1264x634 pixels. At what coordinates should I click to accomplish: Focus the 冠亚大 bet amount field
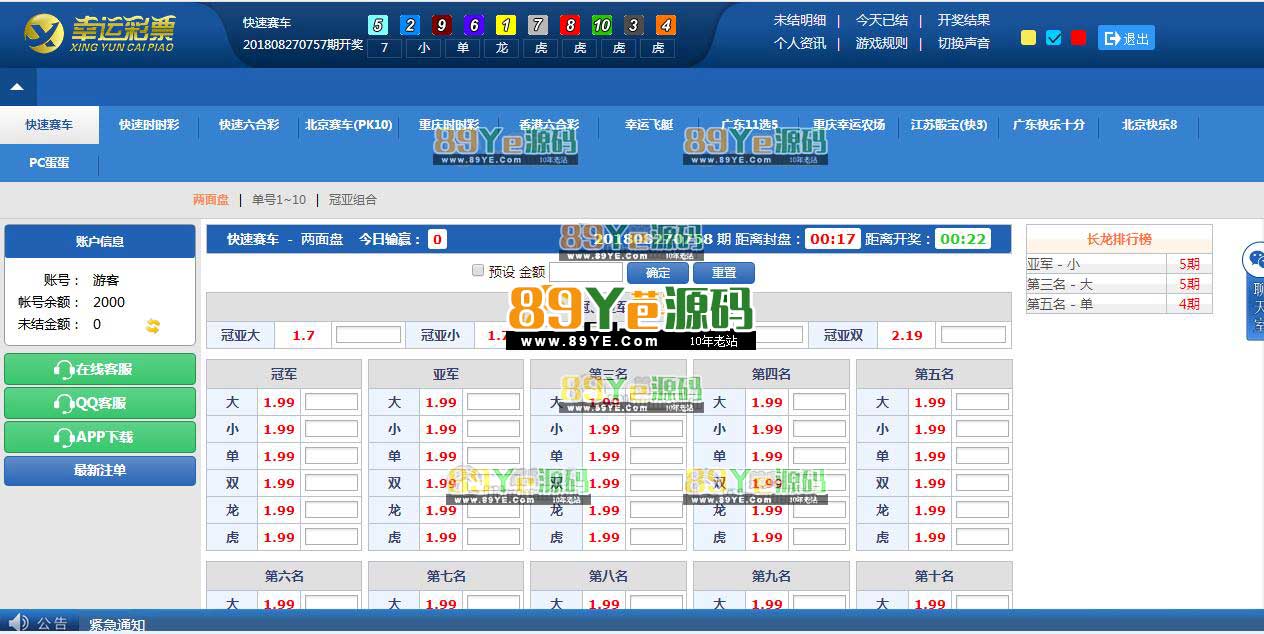click(368, 335)
